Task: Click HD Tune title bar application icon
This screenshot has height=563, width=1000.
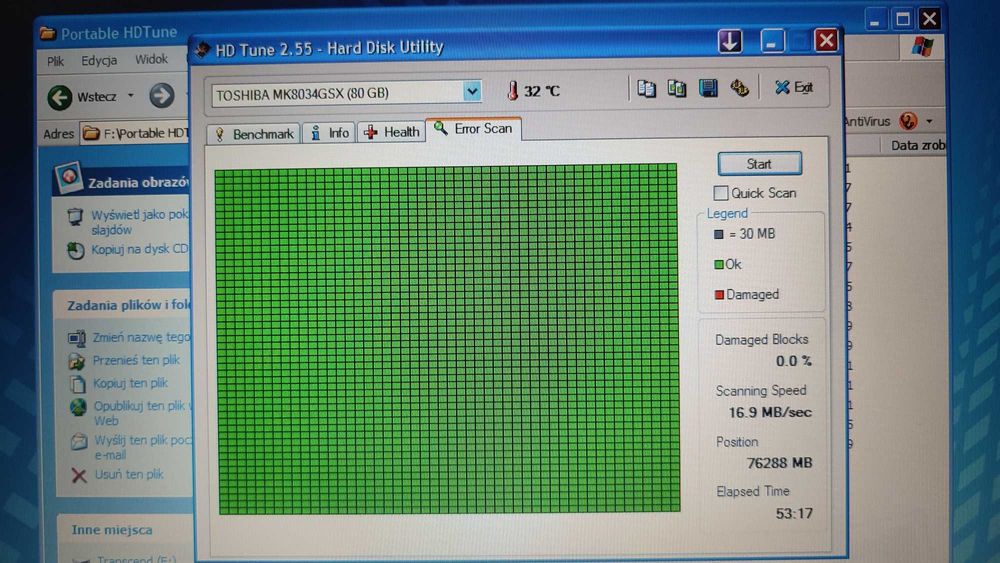Action: [x=202, y=50]
